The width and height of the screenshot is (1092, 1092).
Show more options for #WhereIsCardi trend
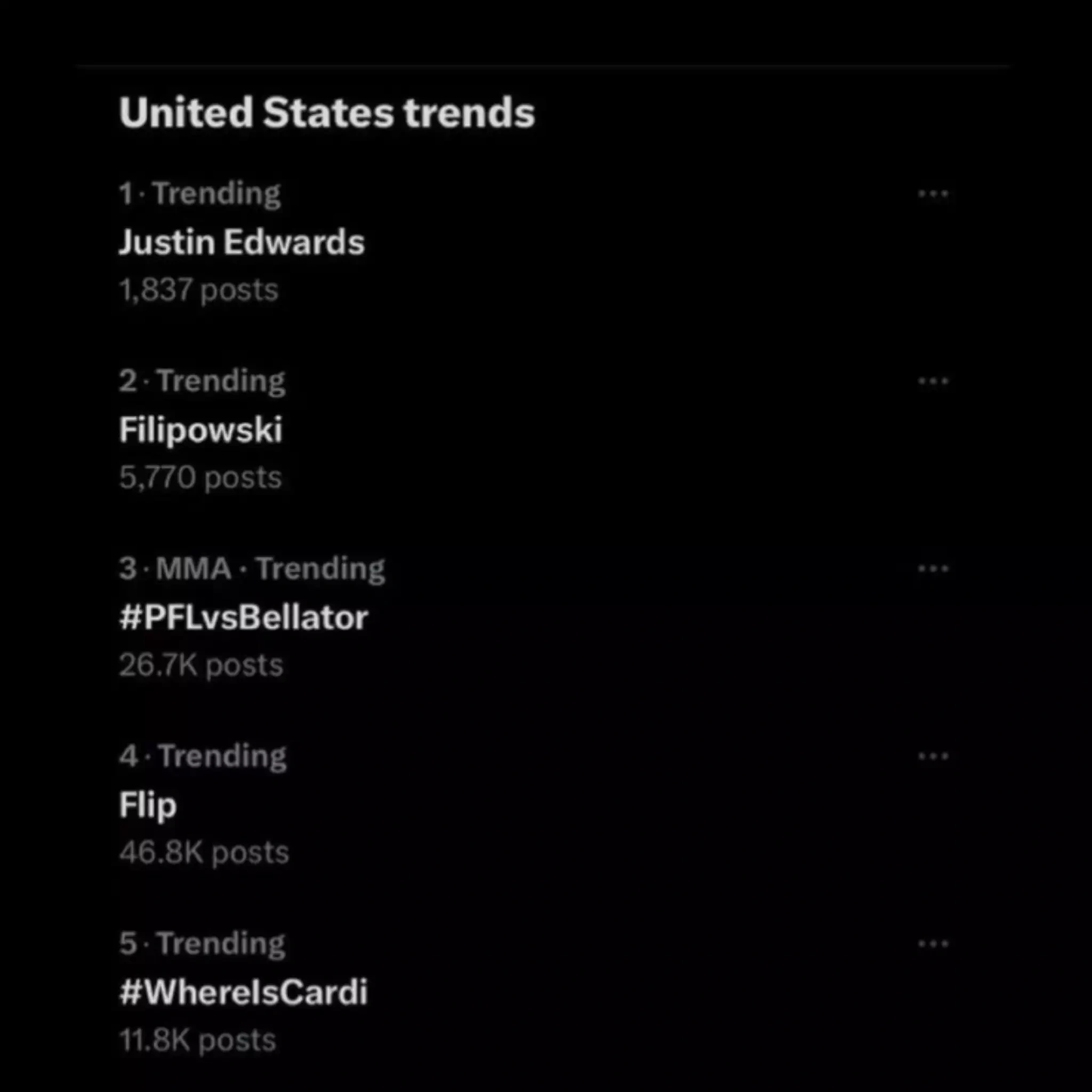coord(933,943)
